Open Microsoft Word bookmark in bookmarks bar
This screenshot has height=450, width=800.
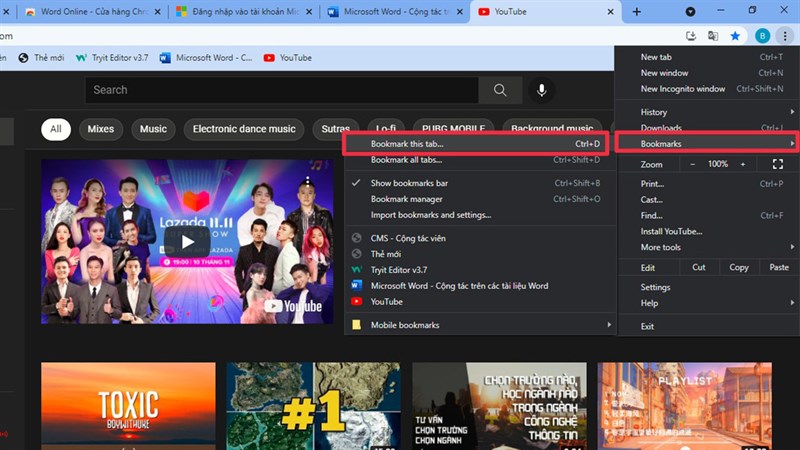pos(206,58)
